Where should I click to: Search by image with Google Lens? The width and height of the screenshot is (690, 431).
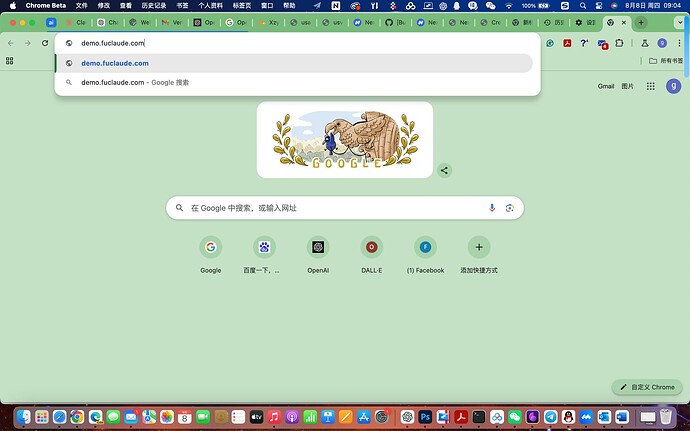coord(510,208)
